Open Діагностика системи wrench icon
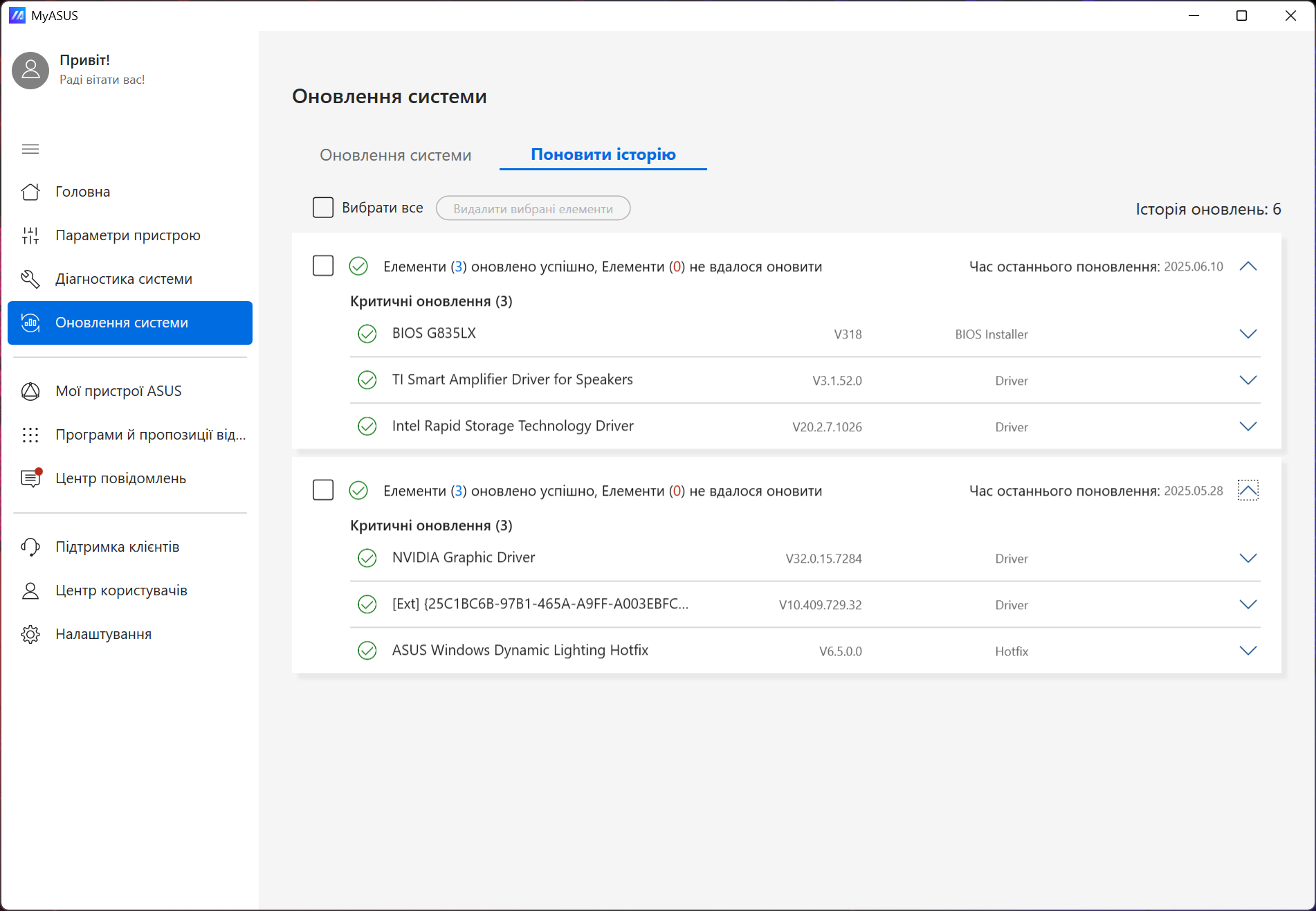The image size is (1316, 911). point(30,279)
